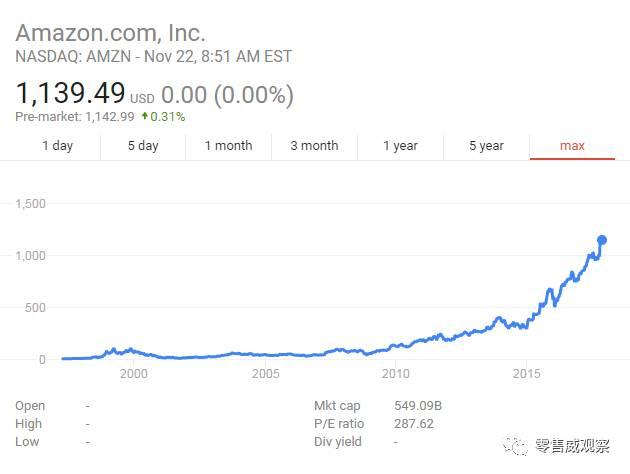Click the Open label in stats
This screenshot has height=474, width=630.
30,406
